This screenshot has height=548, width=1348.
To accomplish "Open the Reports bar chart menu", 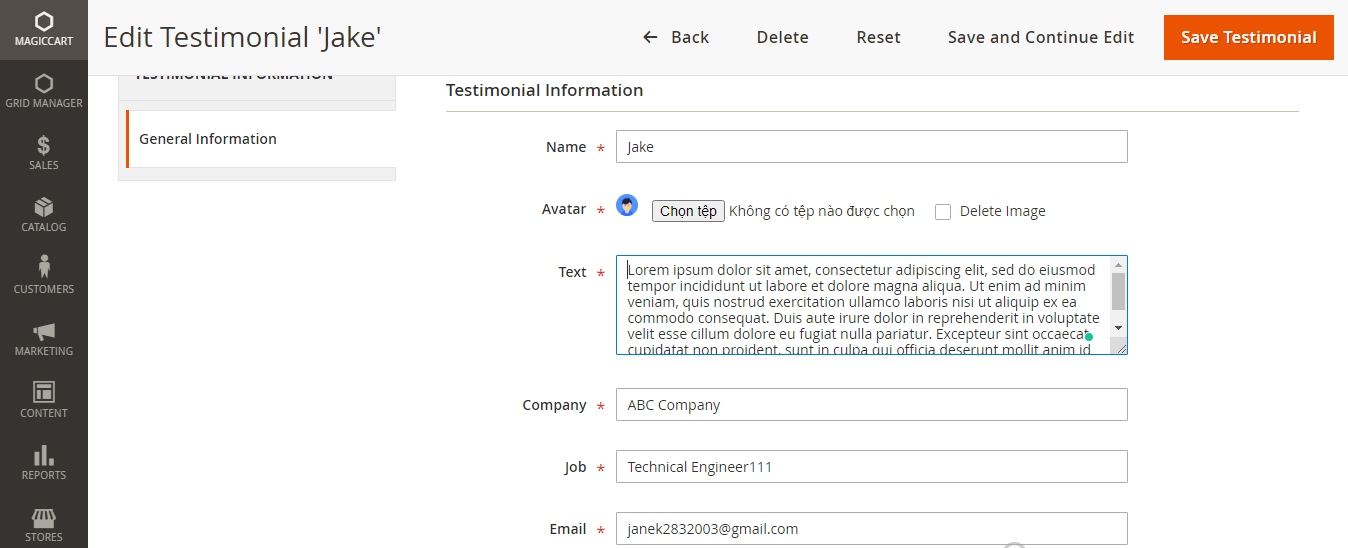I will click(x=43, y=463).
